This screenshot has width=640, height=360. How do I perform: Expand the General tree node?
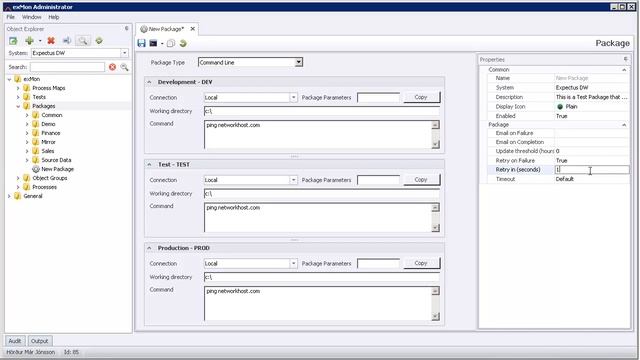(9, 196)
